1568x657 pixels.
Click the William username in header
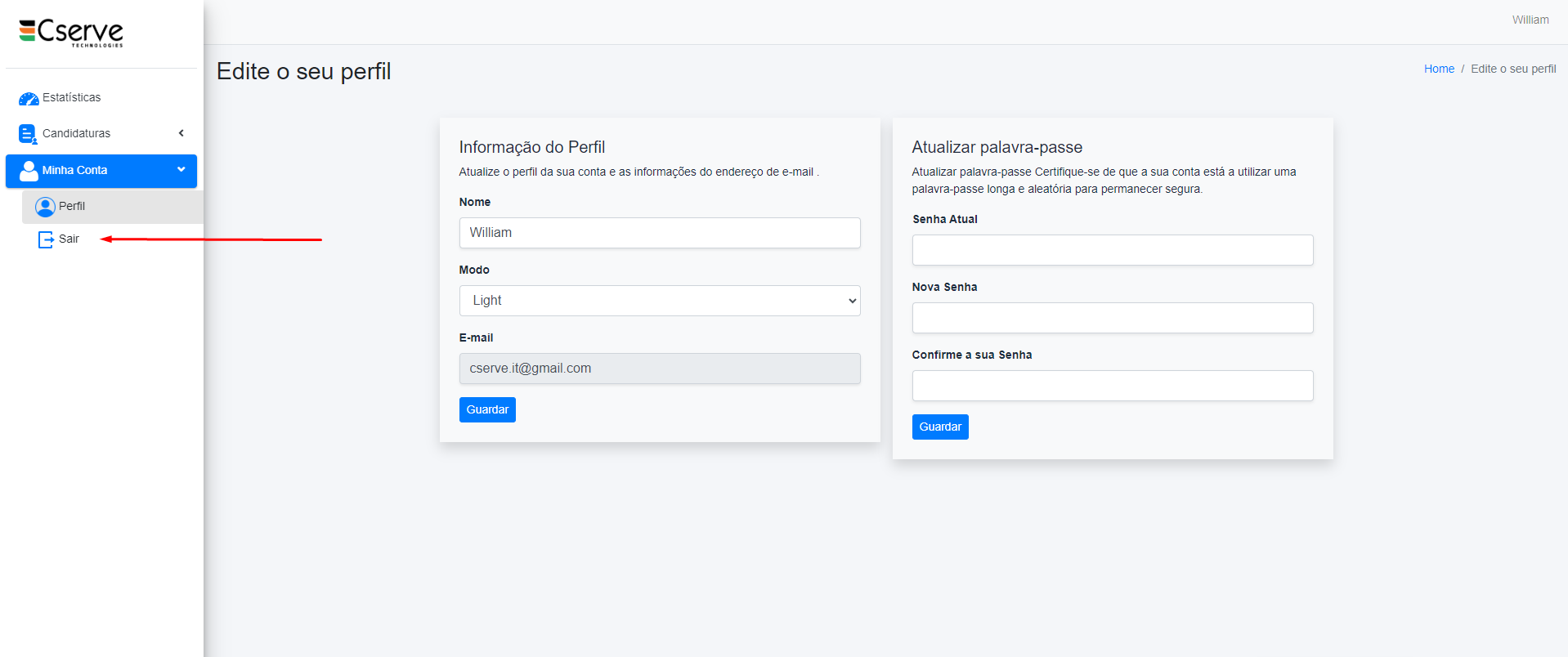(1530, 20)
